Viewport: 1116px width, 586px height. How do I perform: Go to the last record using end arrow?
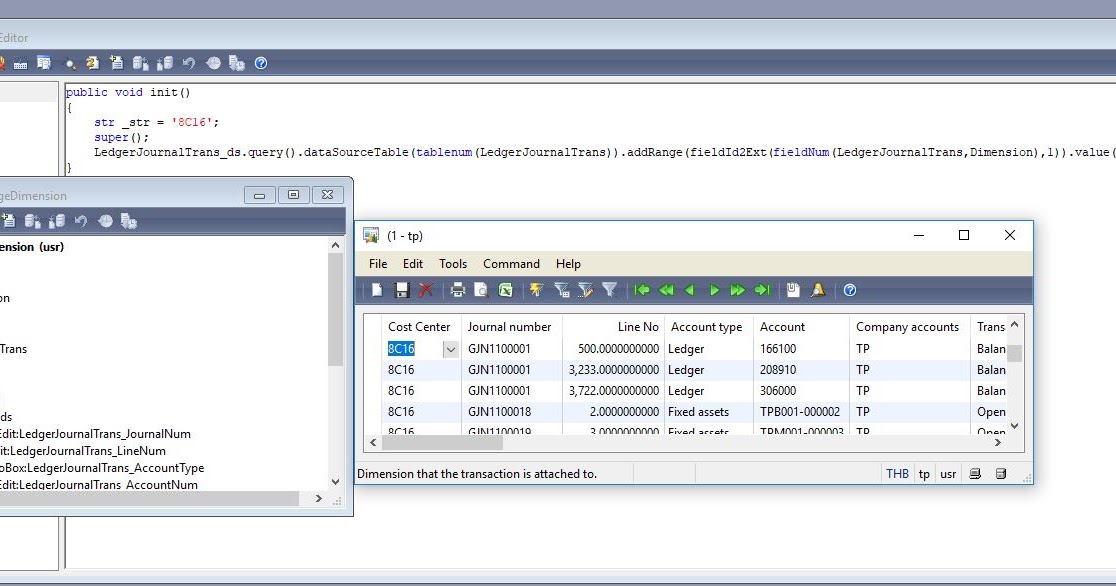(761, 290)
